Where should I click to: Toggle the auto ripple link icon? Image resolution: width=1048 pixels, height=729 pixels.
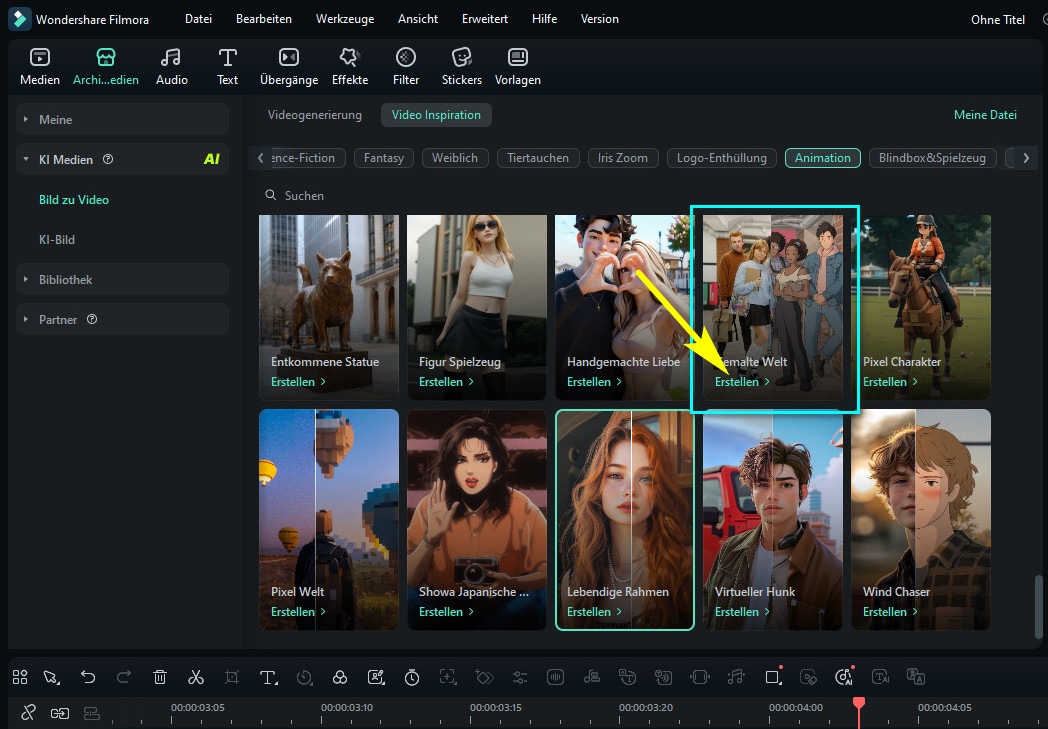pos(59,713)
